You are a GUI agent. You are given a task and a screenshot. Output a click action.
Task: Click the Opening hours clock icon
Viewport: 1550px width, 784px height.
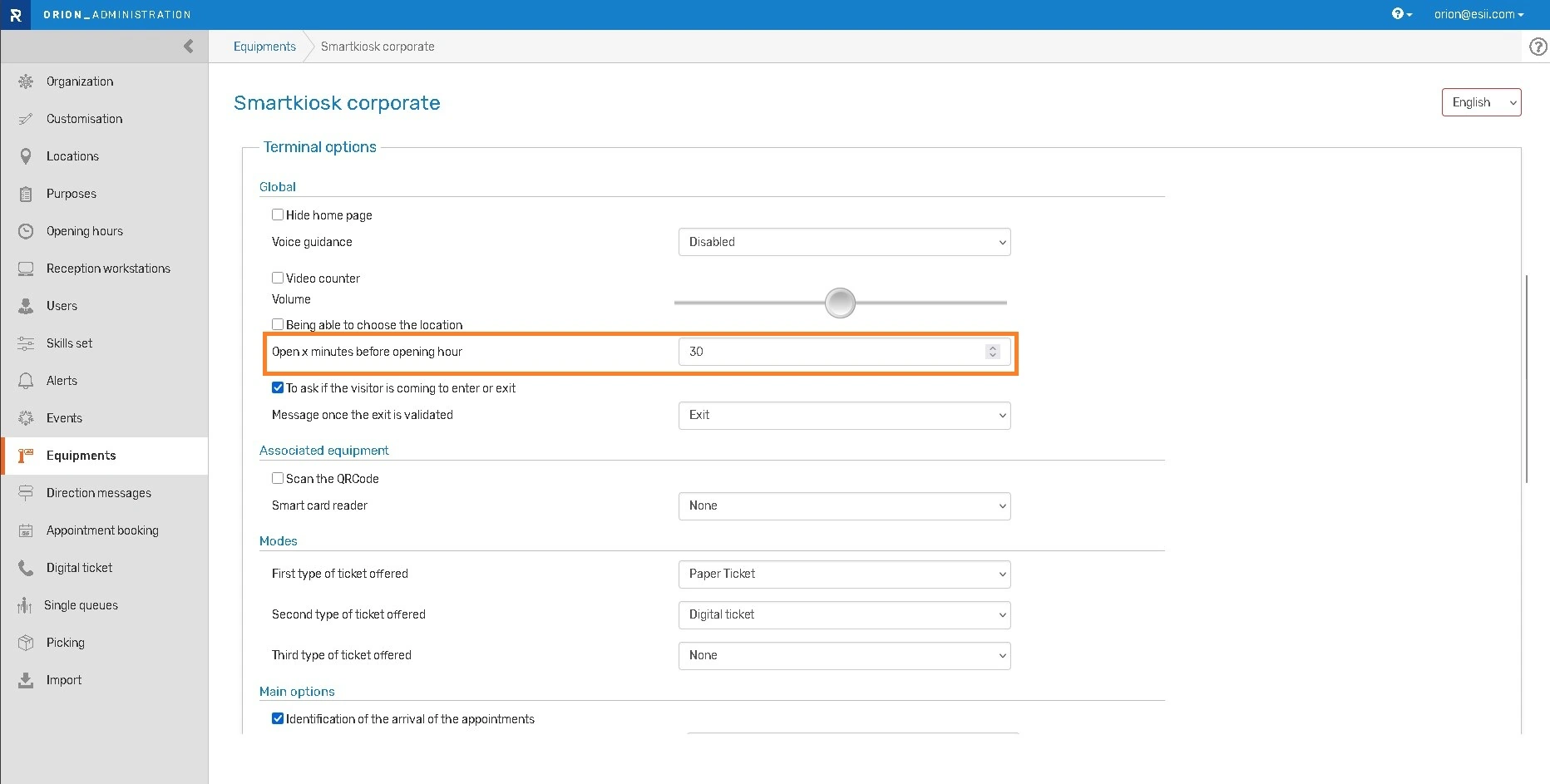point(26,231)
